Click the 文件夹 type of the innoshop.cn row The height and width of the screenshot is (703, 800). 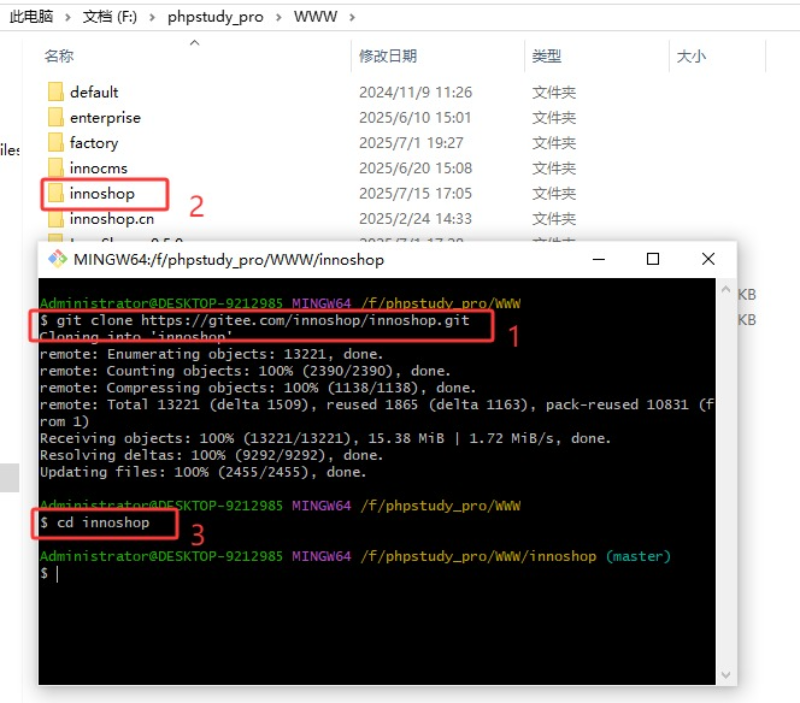(554, 219)
